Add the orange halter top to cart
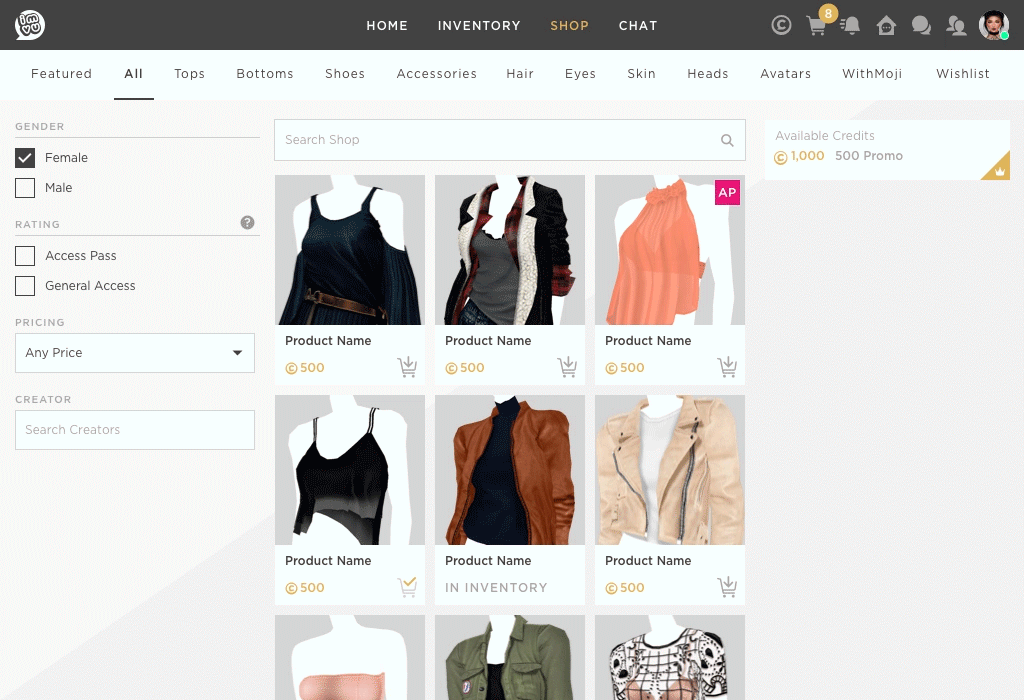Image resolution: width=1024 pixels, height=700 pixels. click(727, 367)
